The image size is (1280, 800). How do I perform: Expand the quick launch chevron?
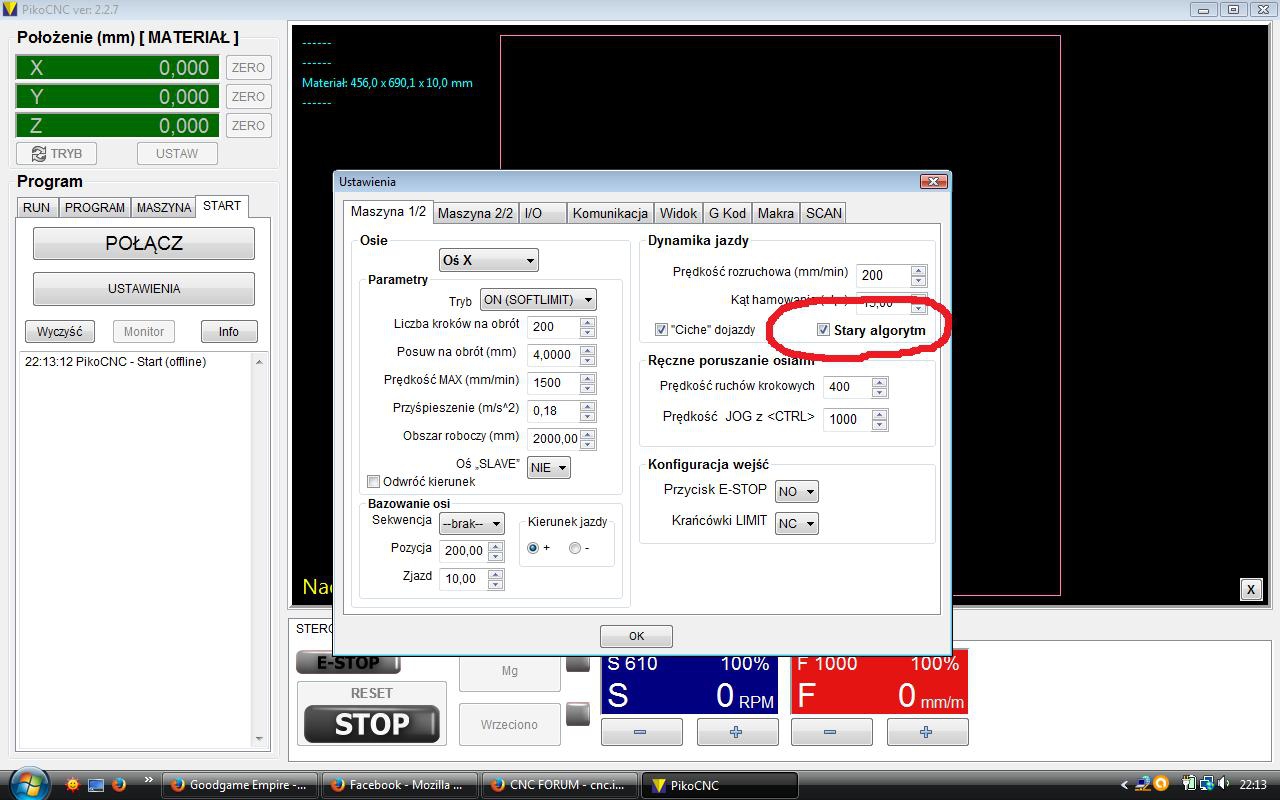149,780
